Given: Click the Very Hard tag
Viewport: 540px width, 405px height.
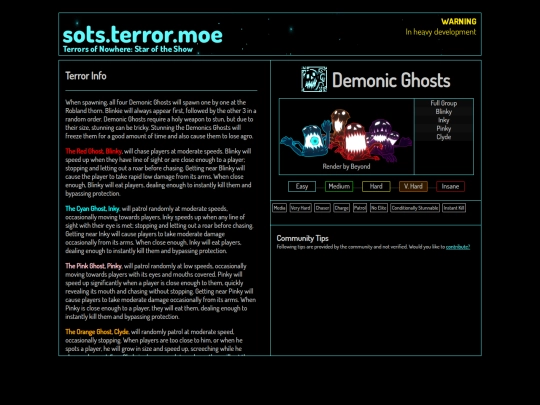Looking at the screenshot, I should pos(300,208).
